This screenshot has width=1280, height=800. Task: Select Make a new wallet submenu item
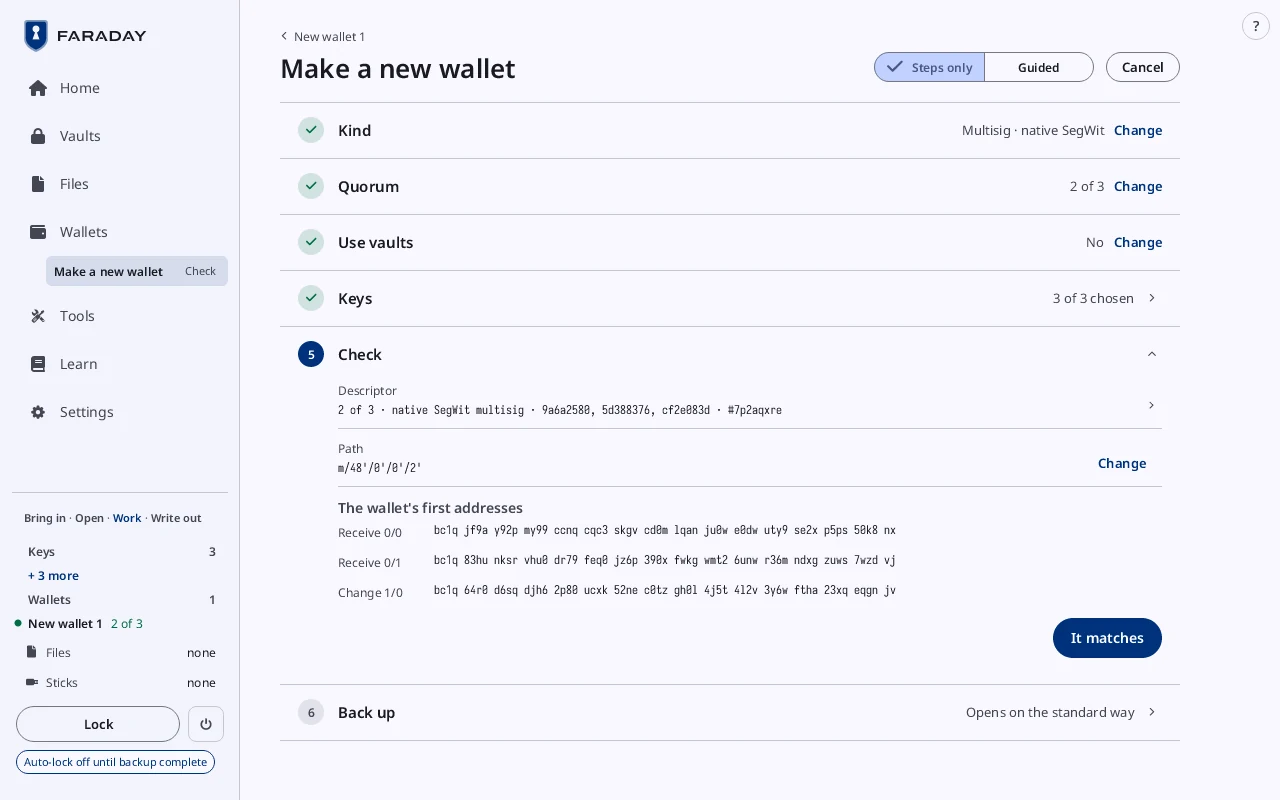click(x=137, y=271)
